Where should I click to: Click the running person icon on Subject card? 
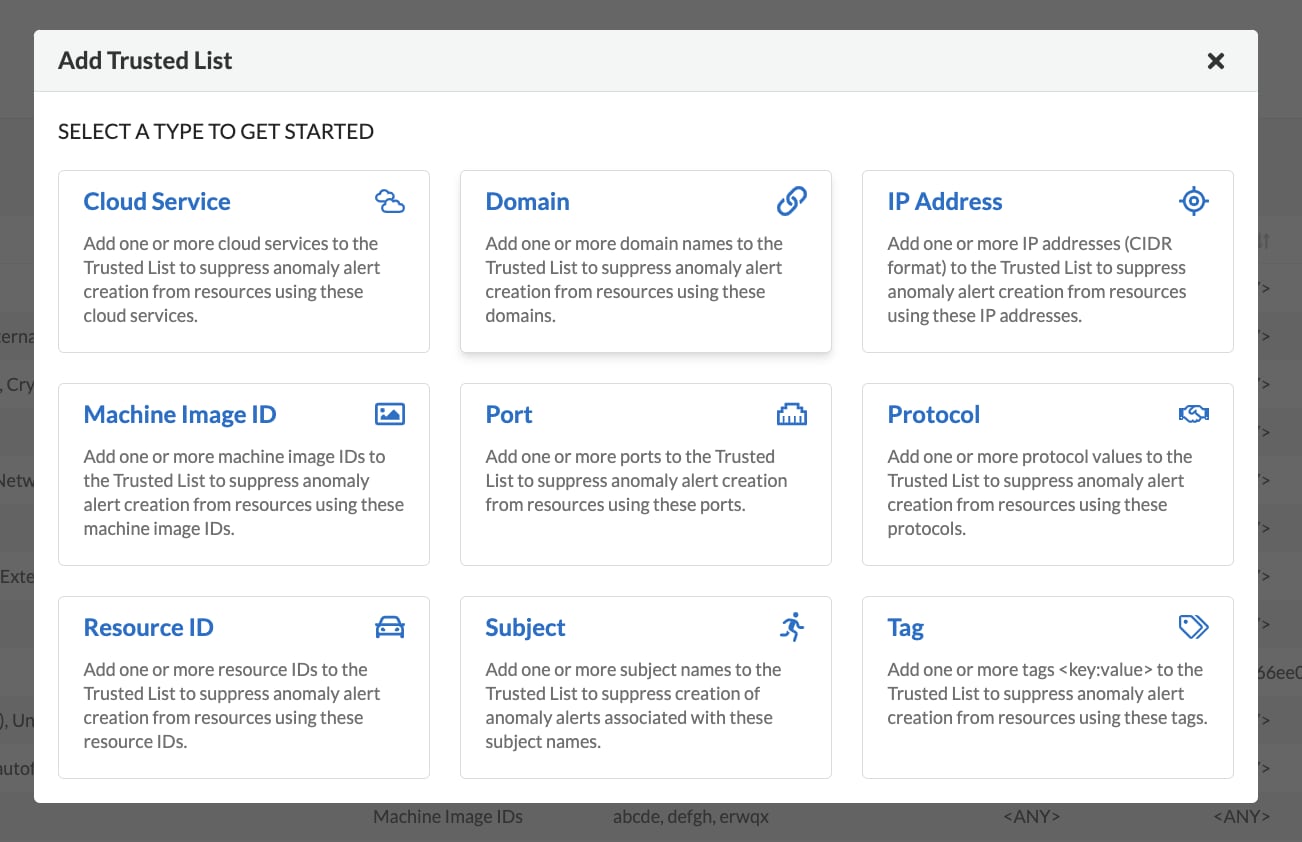792,627
